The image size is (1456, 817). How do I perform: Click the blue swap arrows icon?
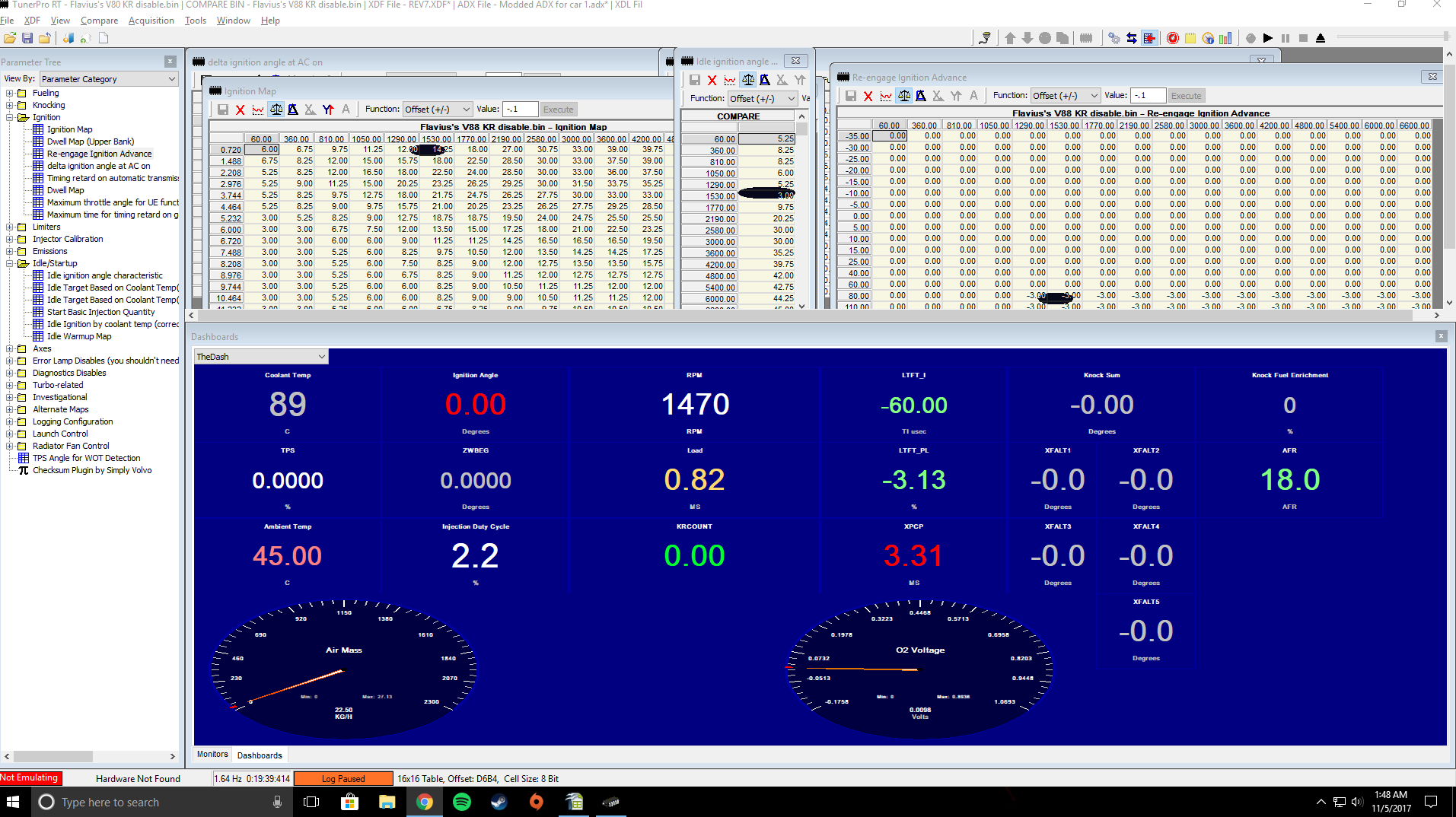[1132, 38]
